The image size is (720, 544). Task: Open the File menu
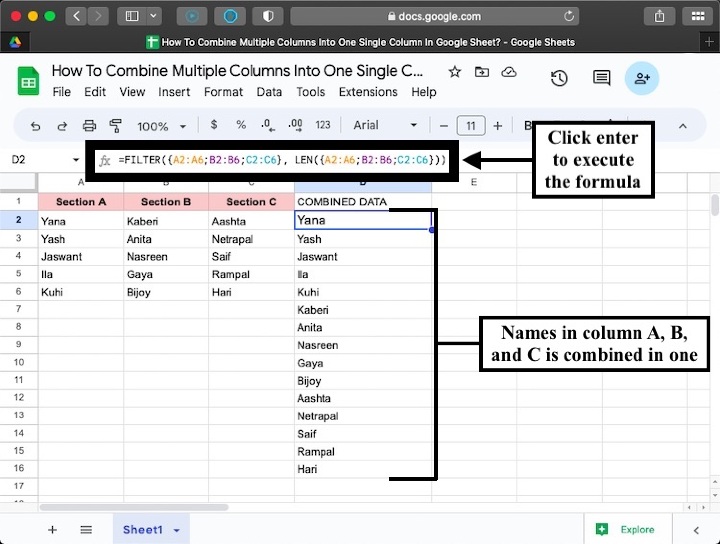point(62,92)
